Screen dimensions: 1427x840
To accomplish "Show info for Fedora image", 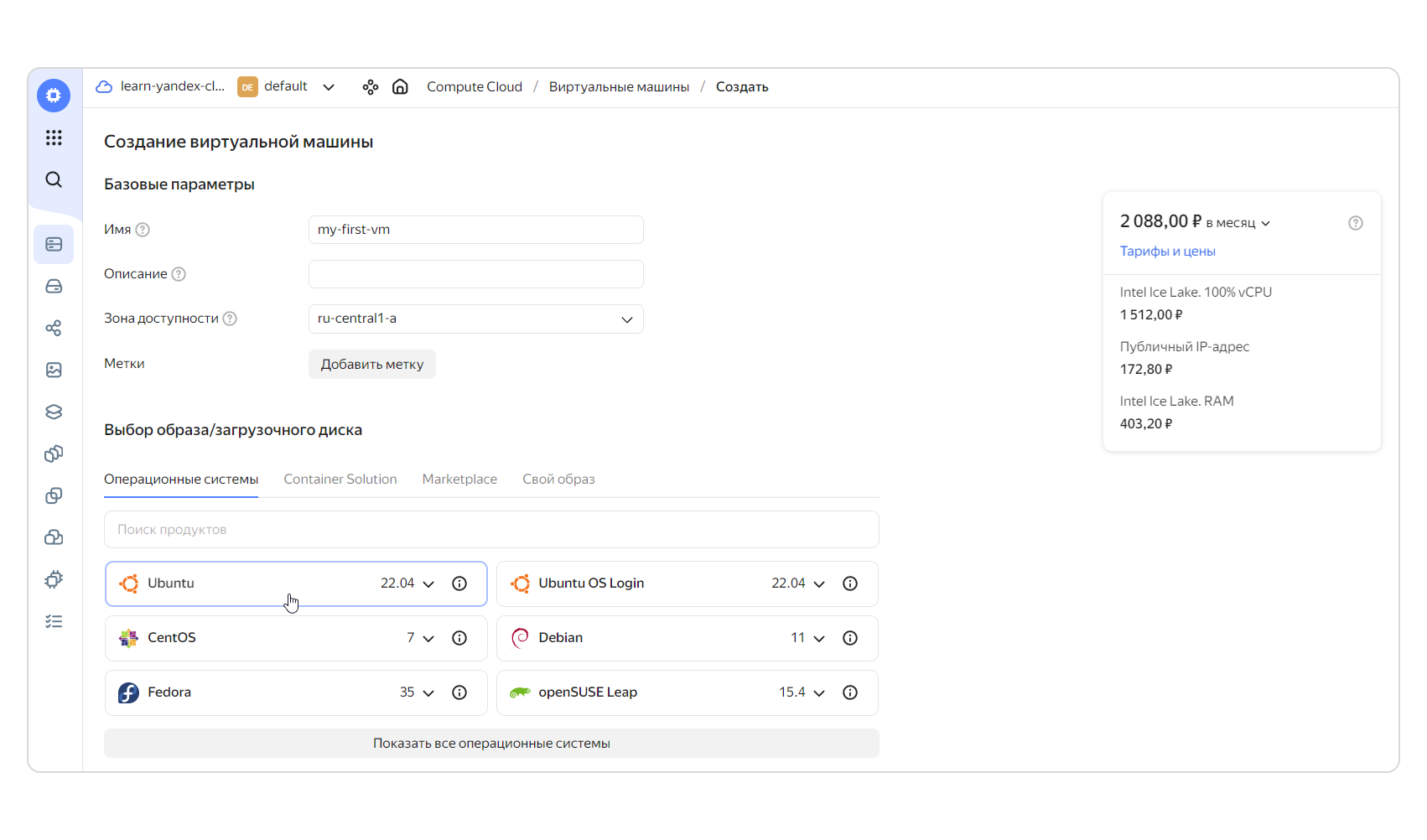I will pos(459,692).
